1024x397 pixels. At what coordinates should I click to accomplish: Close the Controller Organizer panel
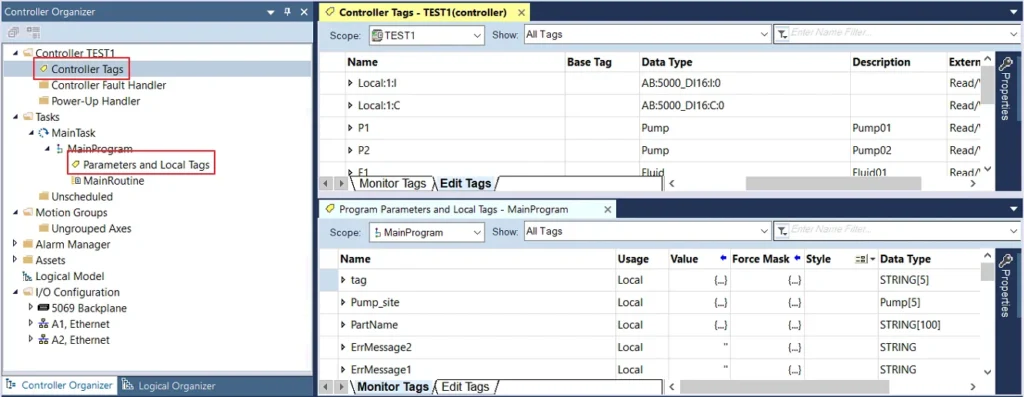coord(304,12)
